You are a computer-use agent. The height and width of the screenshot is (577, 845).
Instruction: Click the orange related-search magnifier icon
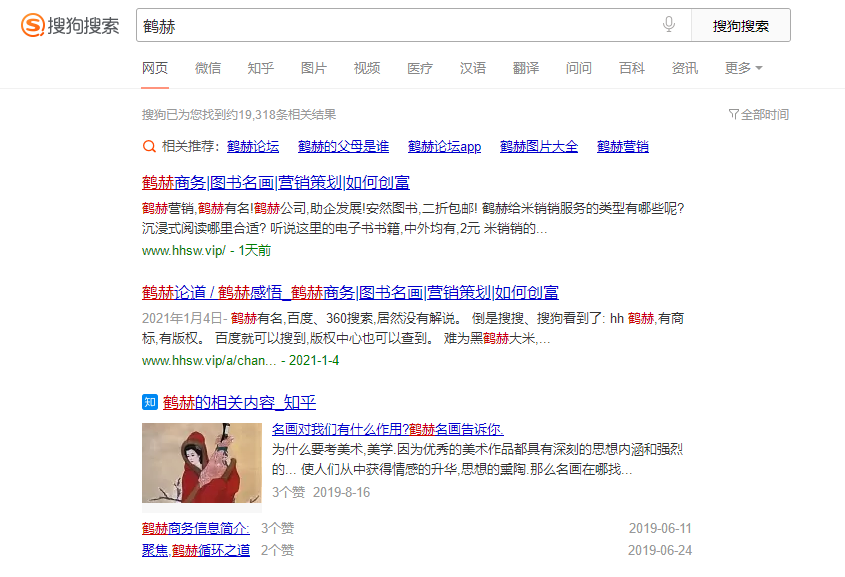click(150, 146)
